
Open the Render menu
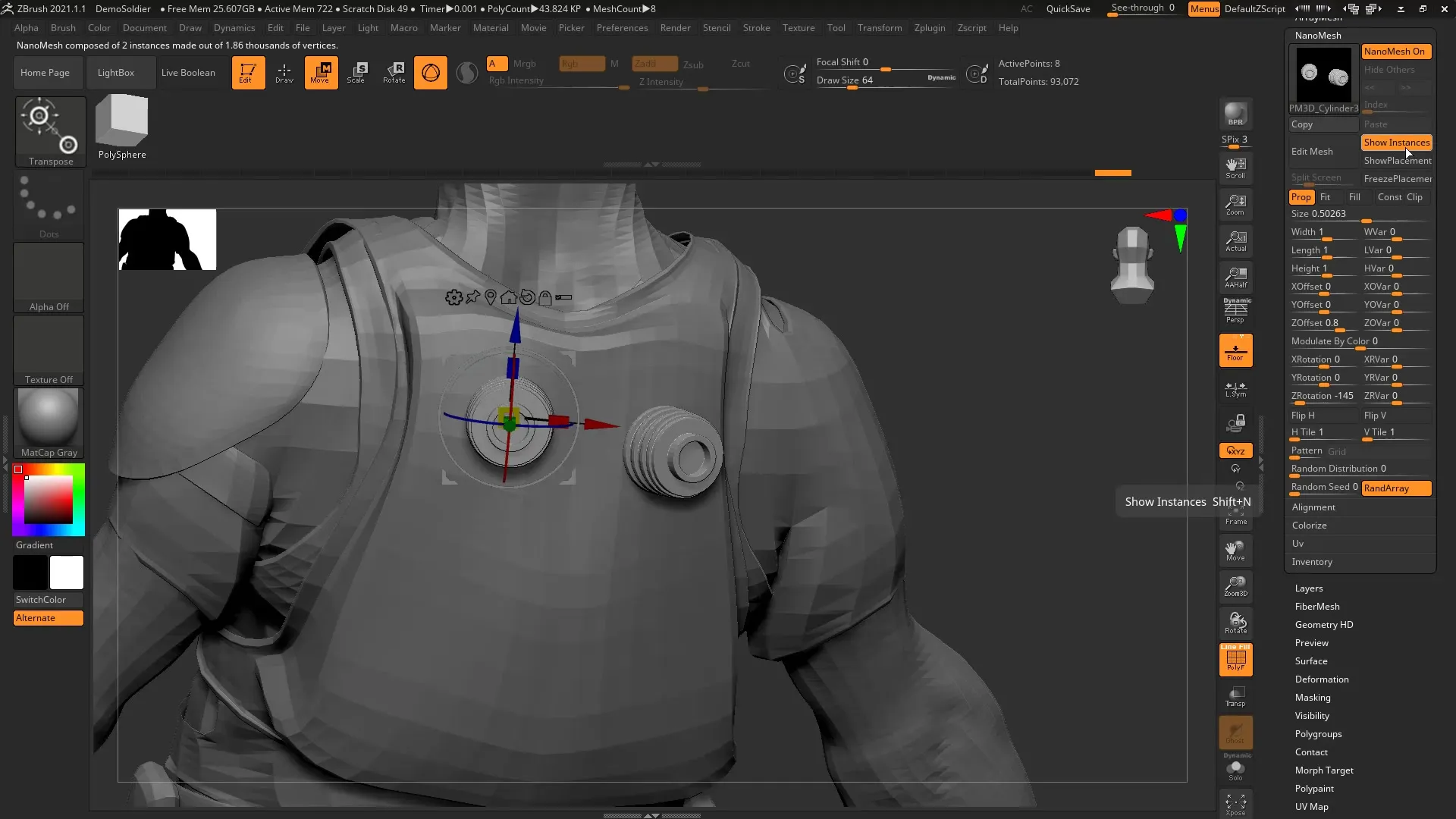click(x=675, y=28)
